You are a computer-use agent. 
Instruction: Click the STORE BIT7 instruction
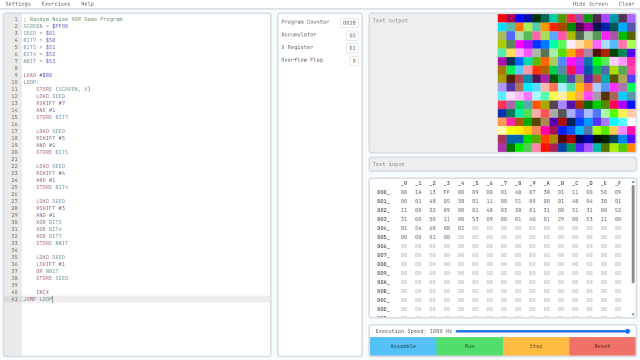[x=52, y=117]
